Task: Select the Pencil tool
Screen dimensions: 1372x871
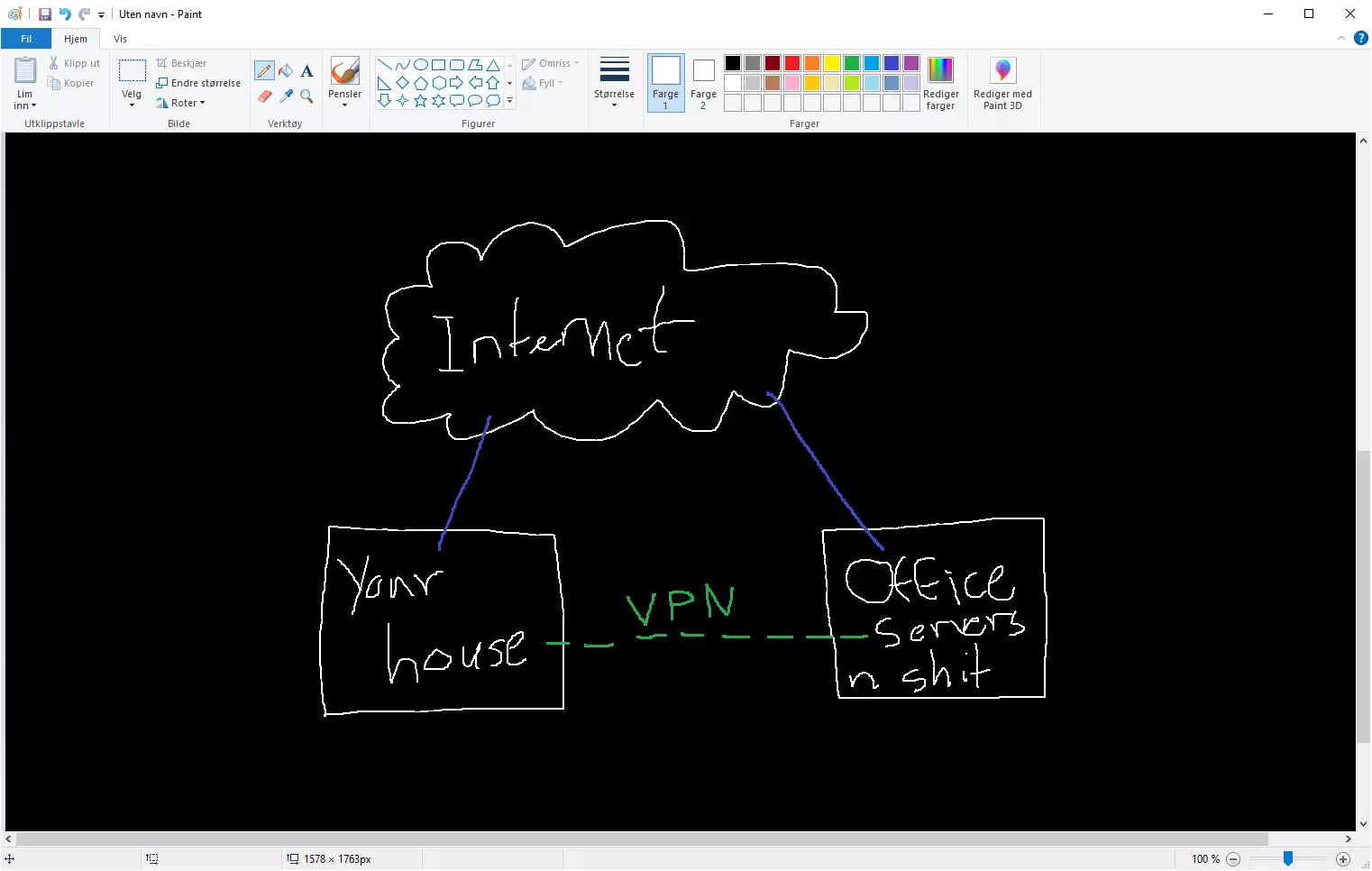Action: click(264, 70)
